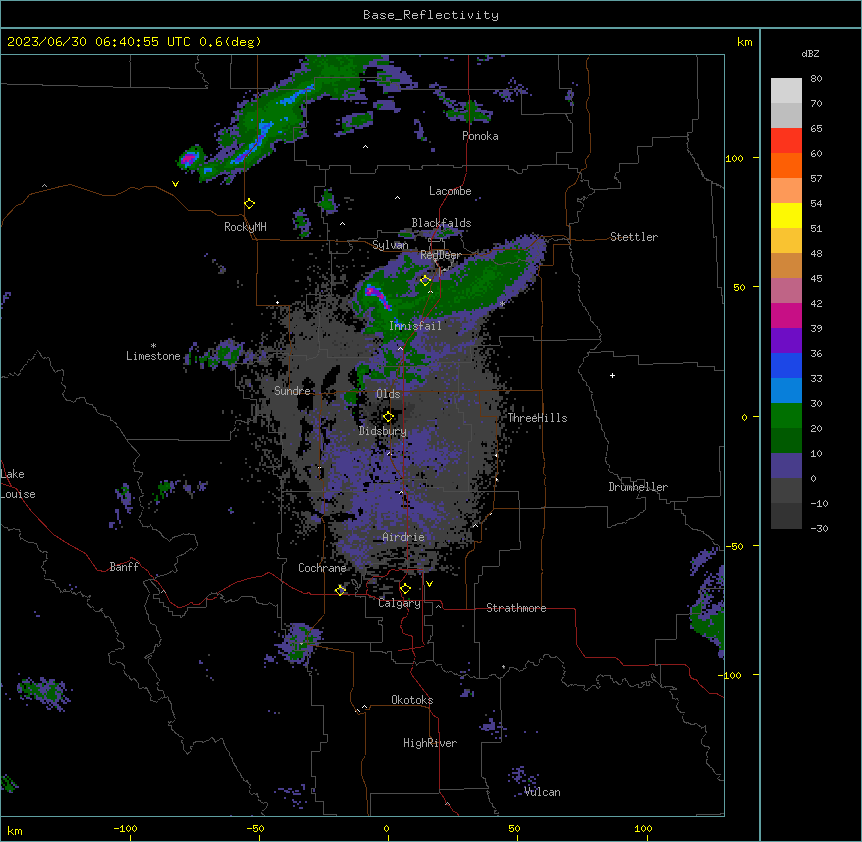Click the yellow diamond marker above Didsbury
The image size is (862, 842).
pos(388,417)
